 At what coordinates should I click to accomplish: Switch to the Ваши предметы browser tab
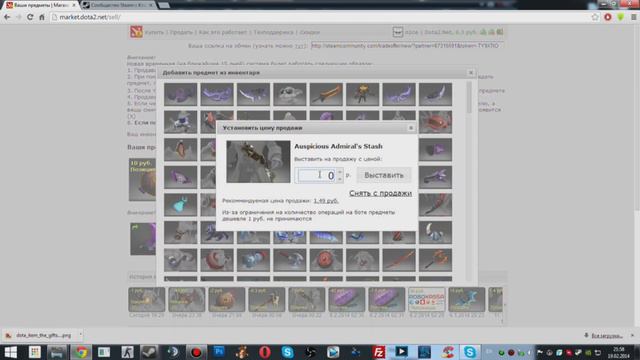(x=40, y=5)
